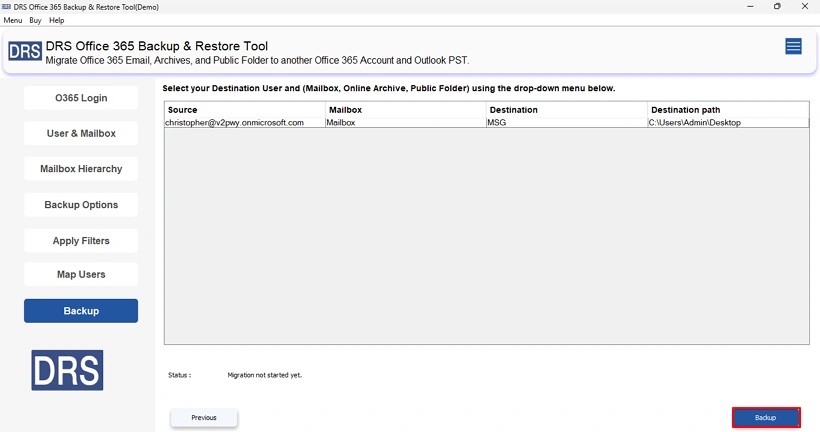Open Map Users step
The width and height of the screenshot is (820, 432).
[81, 274]
